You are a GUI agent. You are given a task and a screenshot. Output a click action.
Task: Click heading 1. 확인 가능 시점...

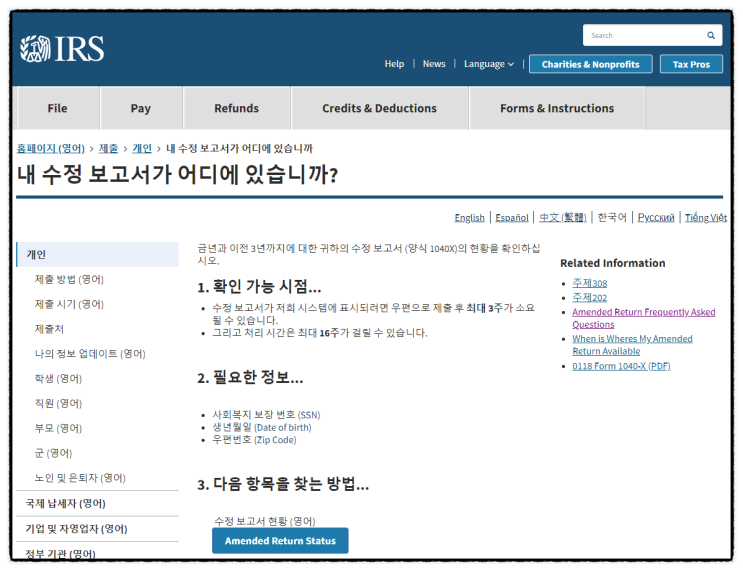(259, 287)
